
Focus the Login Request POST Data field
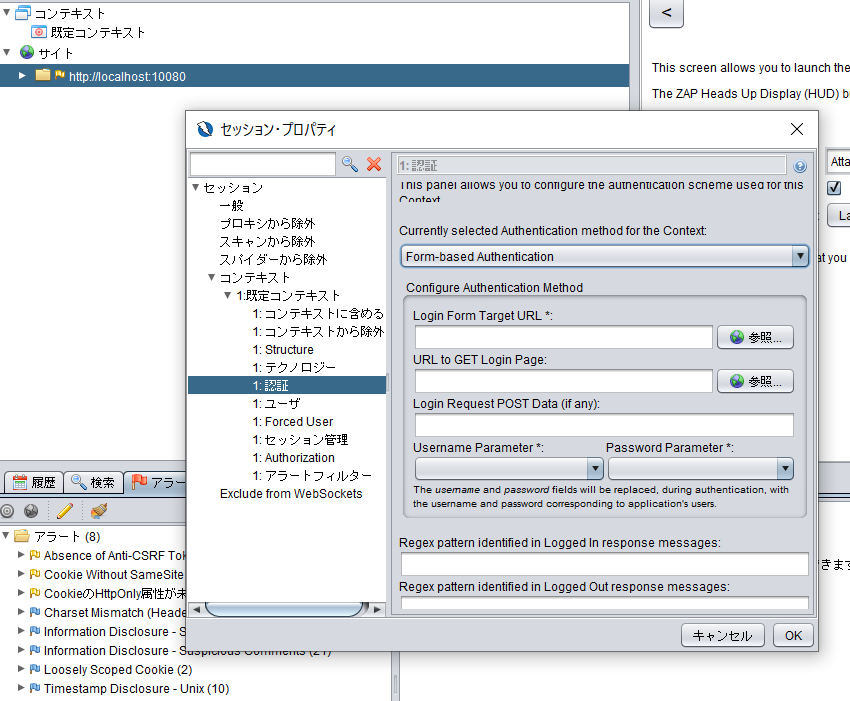pos(604,425)
